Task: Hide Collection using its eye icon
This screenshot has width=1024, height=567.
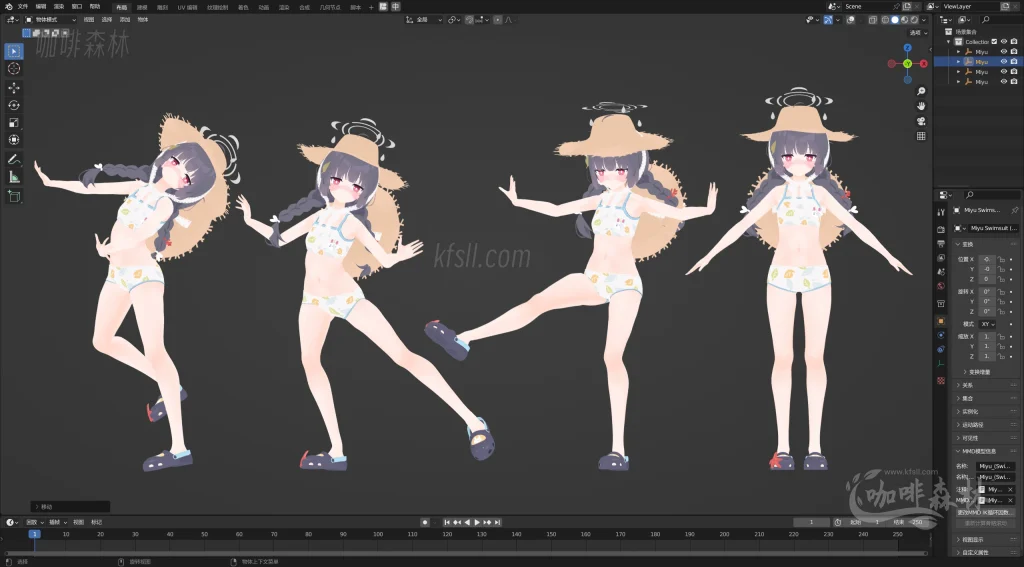Action: tap(1004, 42)
